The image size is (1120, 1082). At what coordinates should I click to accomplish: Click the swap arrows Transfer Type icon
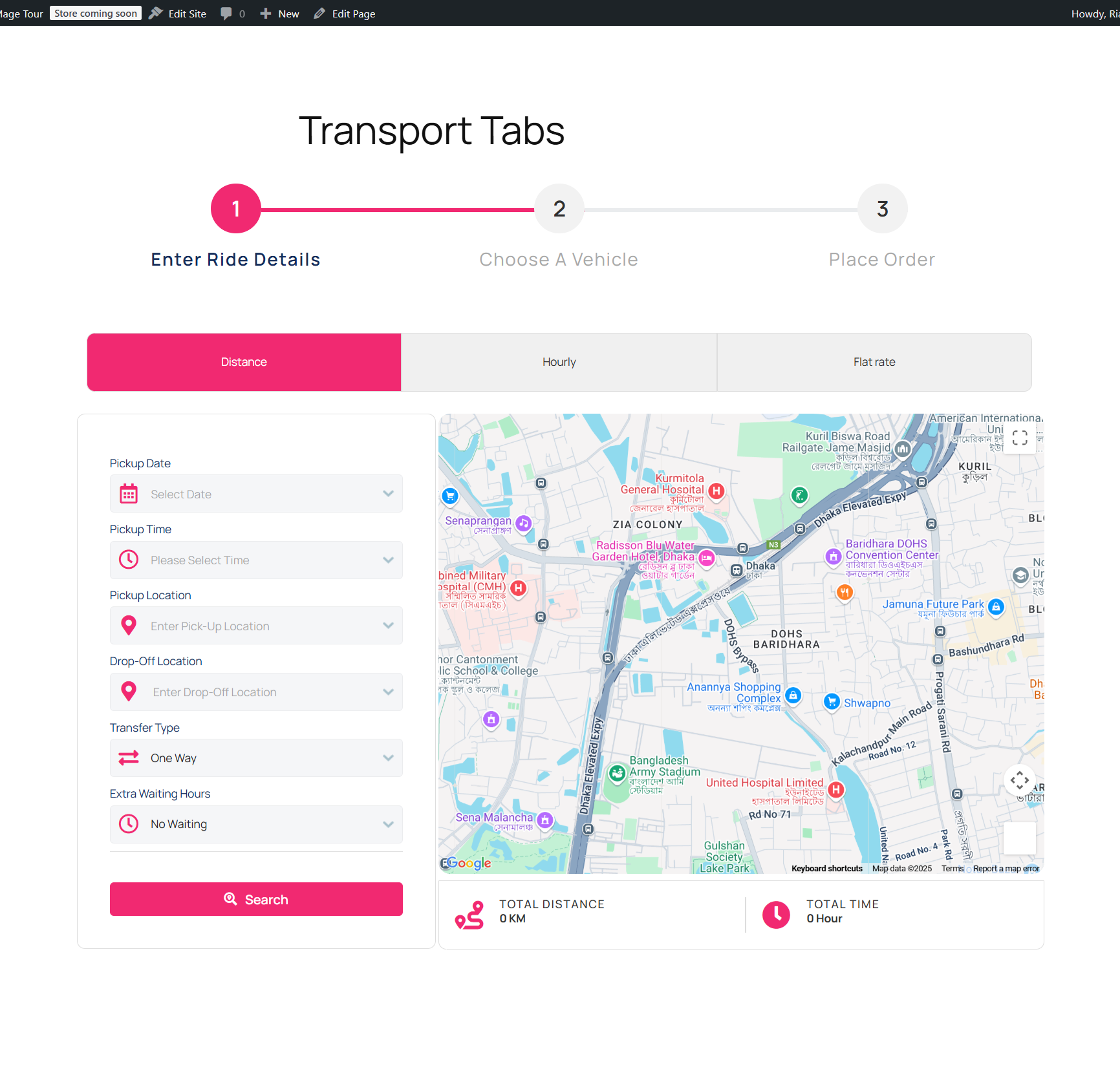pos(129,758)
